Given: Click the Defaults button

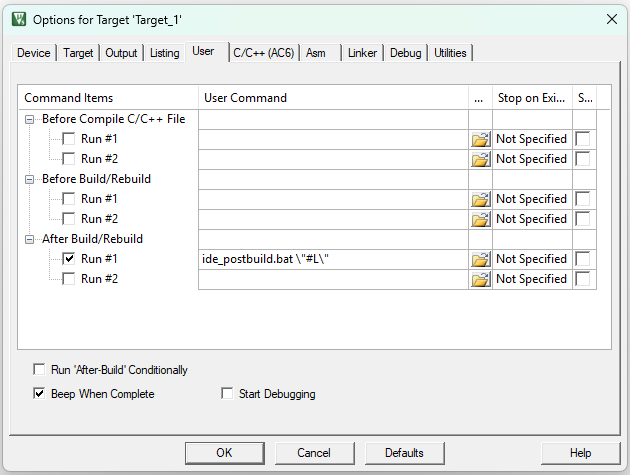Looking at the screenshot, I should (404, 453).
